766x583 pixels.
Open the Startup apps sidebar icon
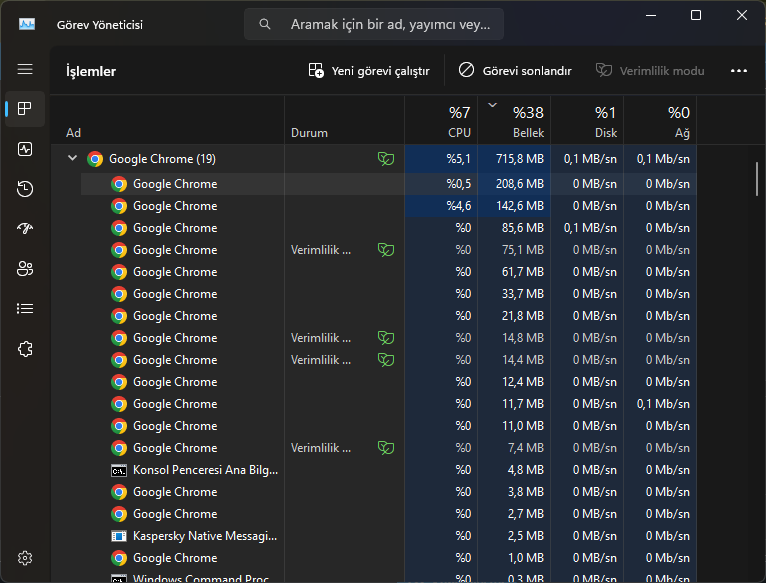pyautogui.click(x=25, y=228)
